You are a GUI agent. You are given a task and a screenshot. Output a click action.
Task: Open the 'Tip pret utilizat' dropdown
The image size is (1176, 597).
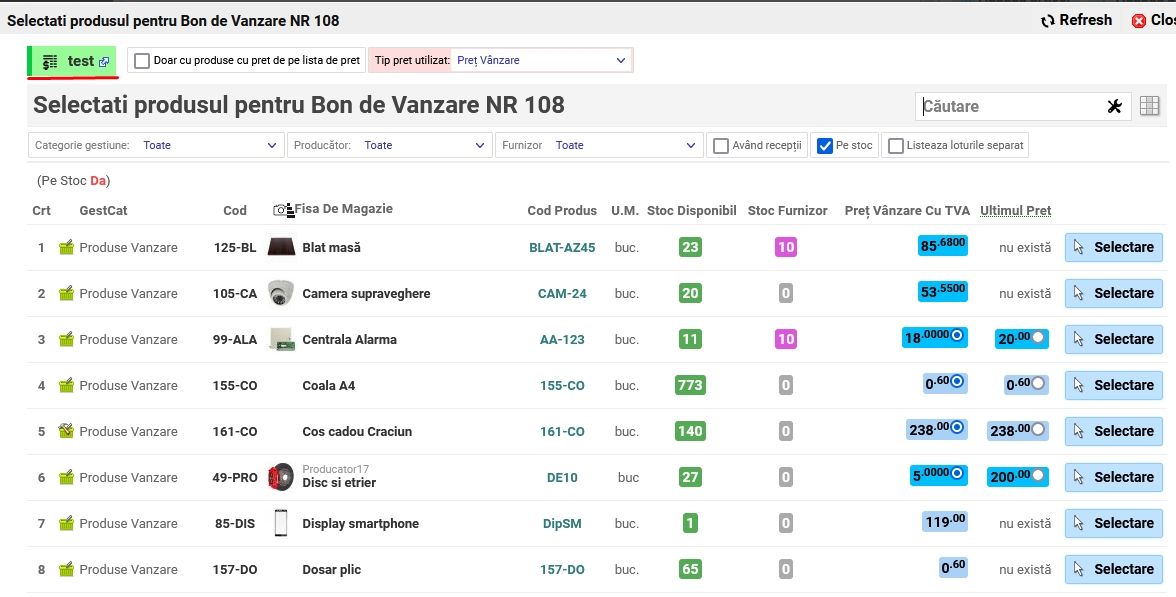540,61
